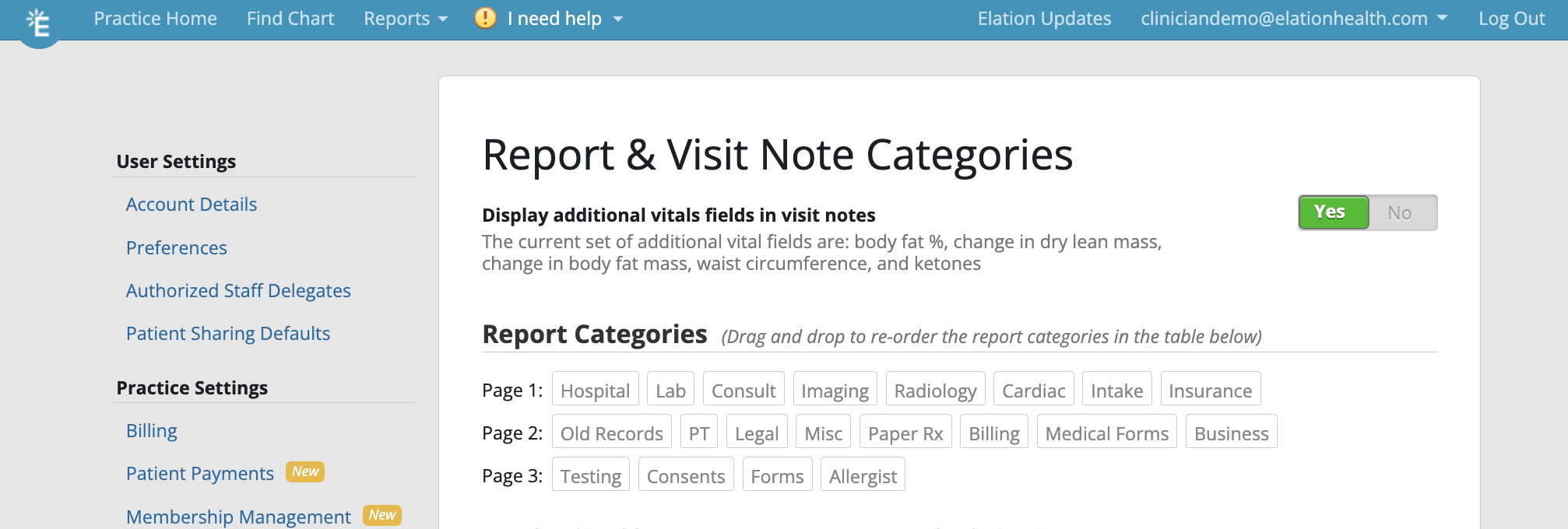Select the Allergist category on Page 3
1568x529 pixels.
pyautogui.click(x=862, y=475)
